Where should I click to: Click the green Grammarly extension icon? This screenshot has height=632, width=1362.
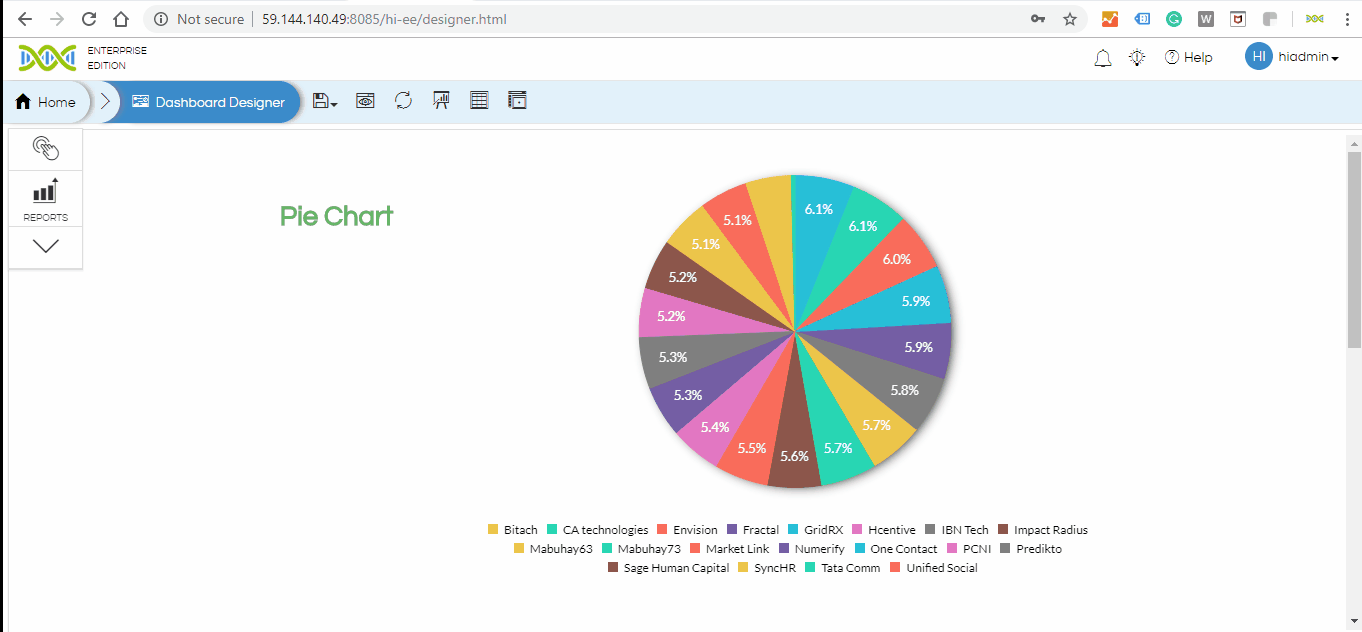[x=1174, y=19]
